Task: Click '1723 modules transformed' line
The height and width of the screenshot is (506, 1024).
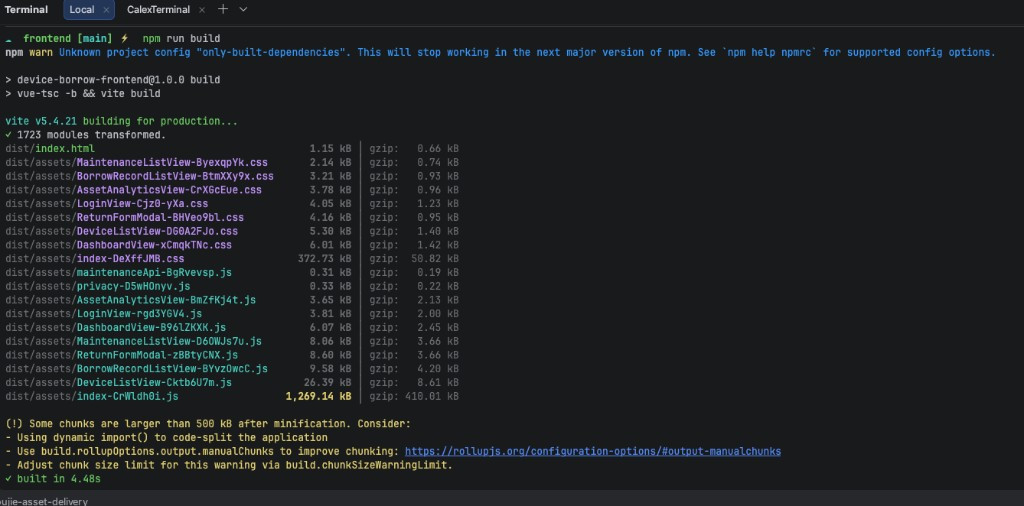Action: tap(86, 135)
